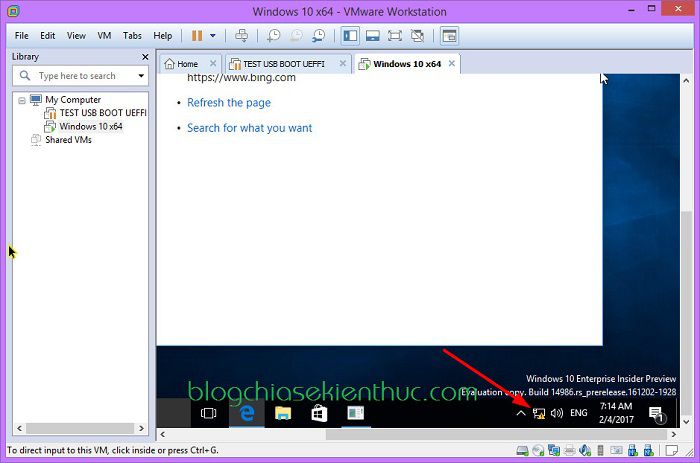Toggle the thumbnail bar view button
This screenshot has height=463, width=700.
(x=373, y=36)
